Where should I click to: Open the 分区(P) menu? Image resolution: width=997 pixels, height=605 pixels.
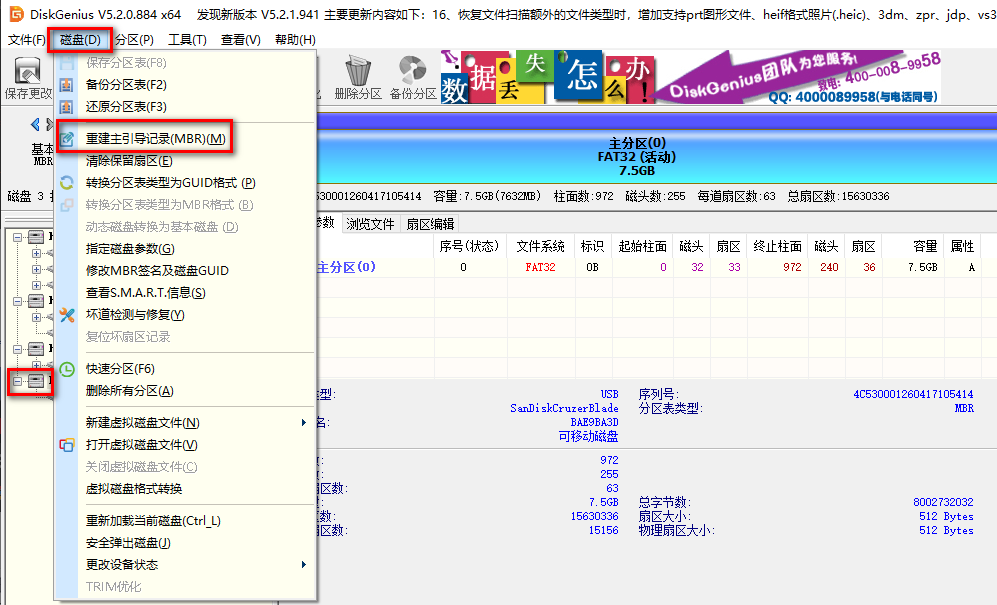pyautogui.click(x=134, y=39)
